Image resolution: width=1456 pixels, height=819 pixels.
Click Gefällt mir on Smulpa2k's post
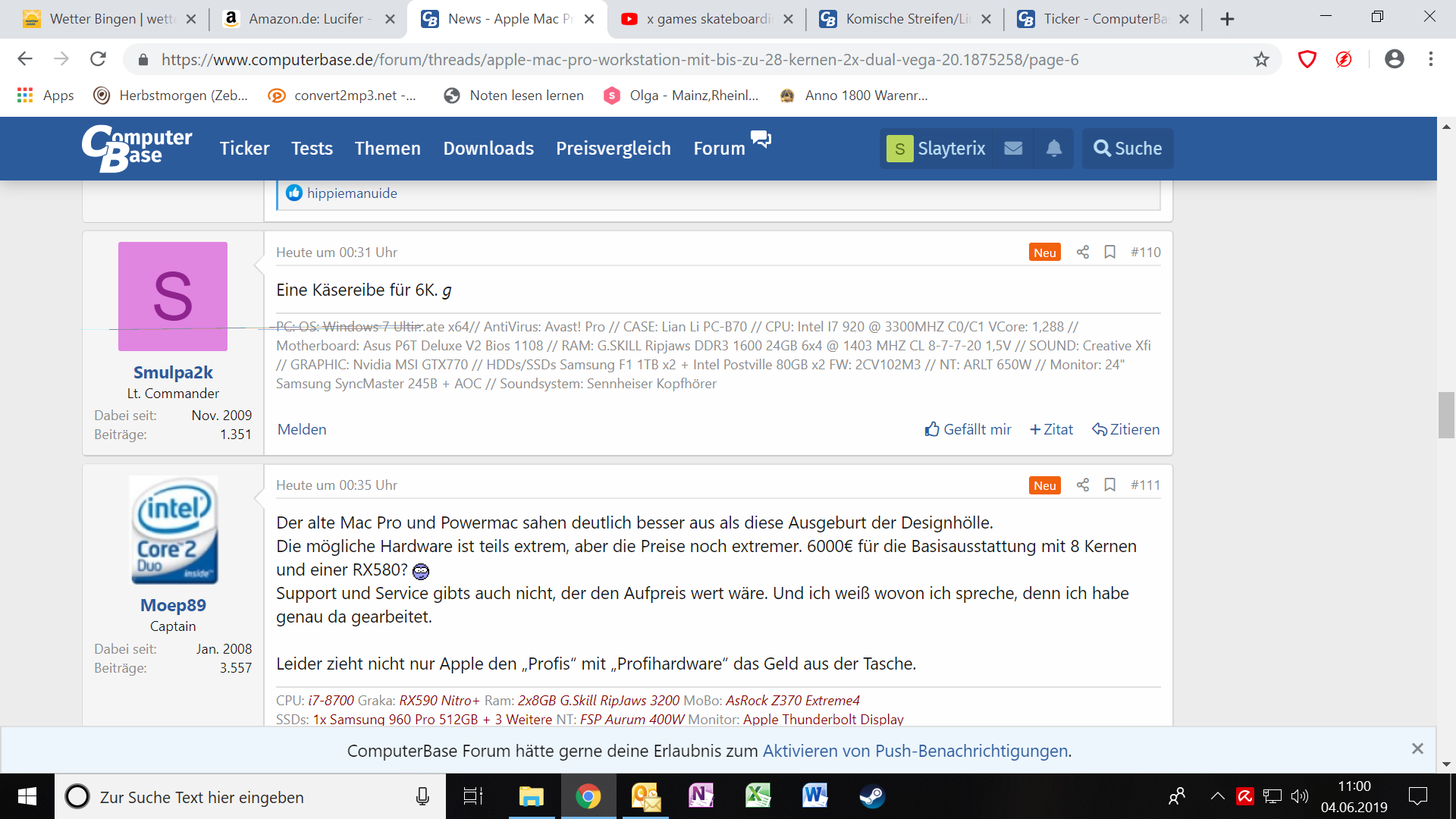(968, 430)
